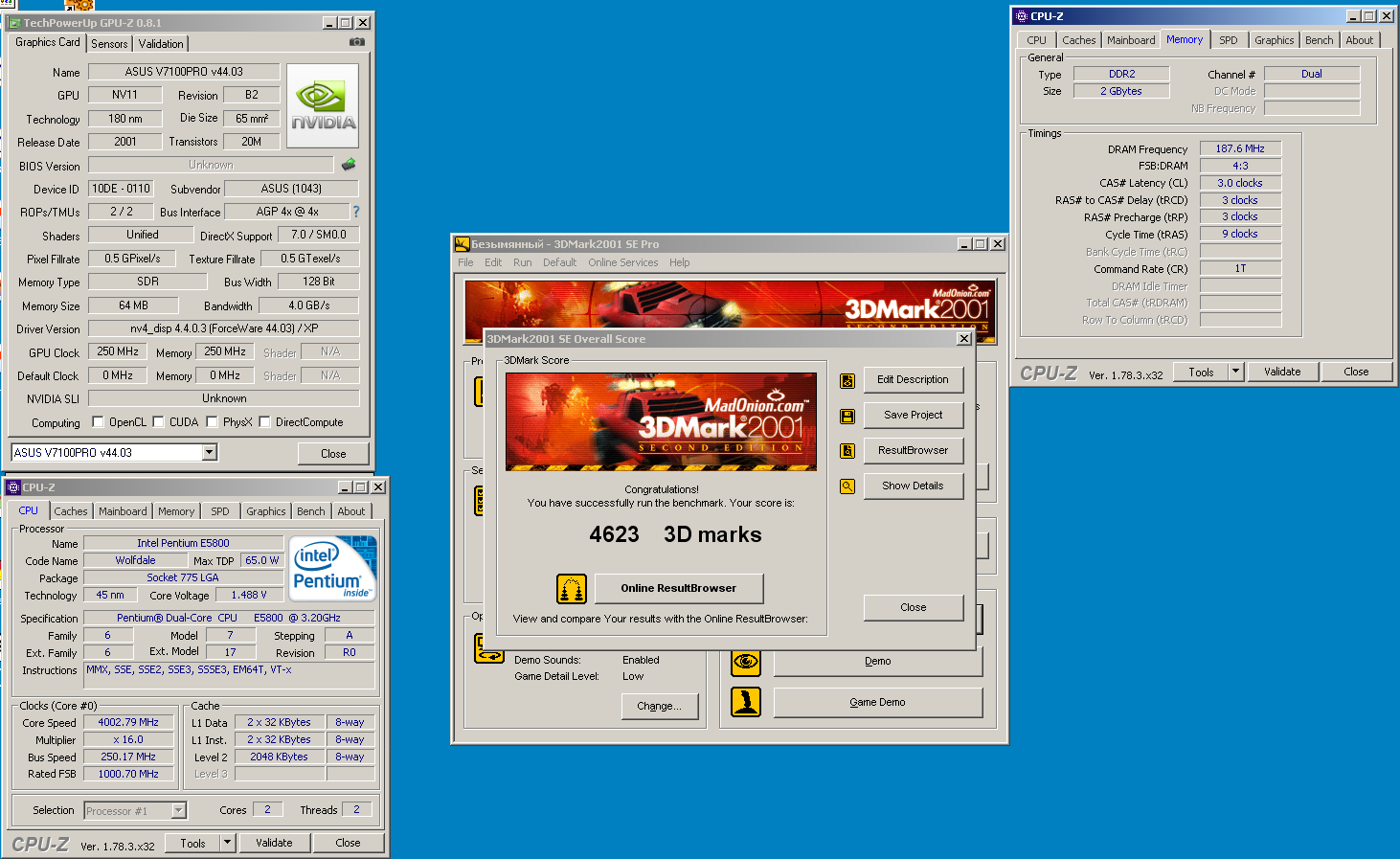Click the Save Project button
1400x859 pixels.
pos(914,416)
